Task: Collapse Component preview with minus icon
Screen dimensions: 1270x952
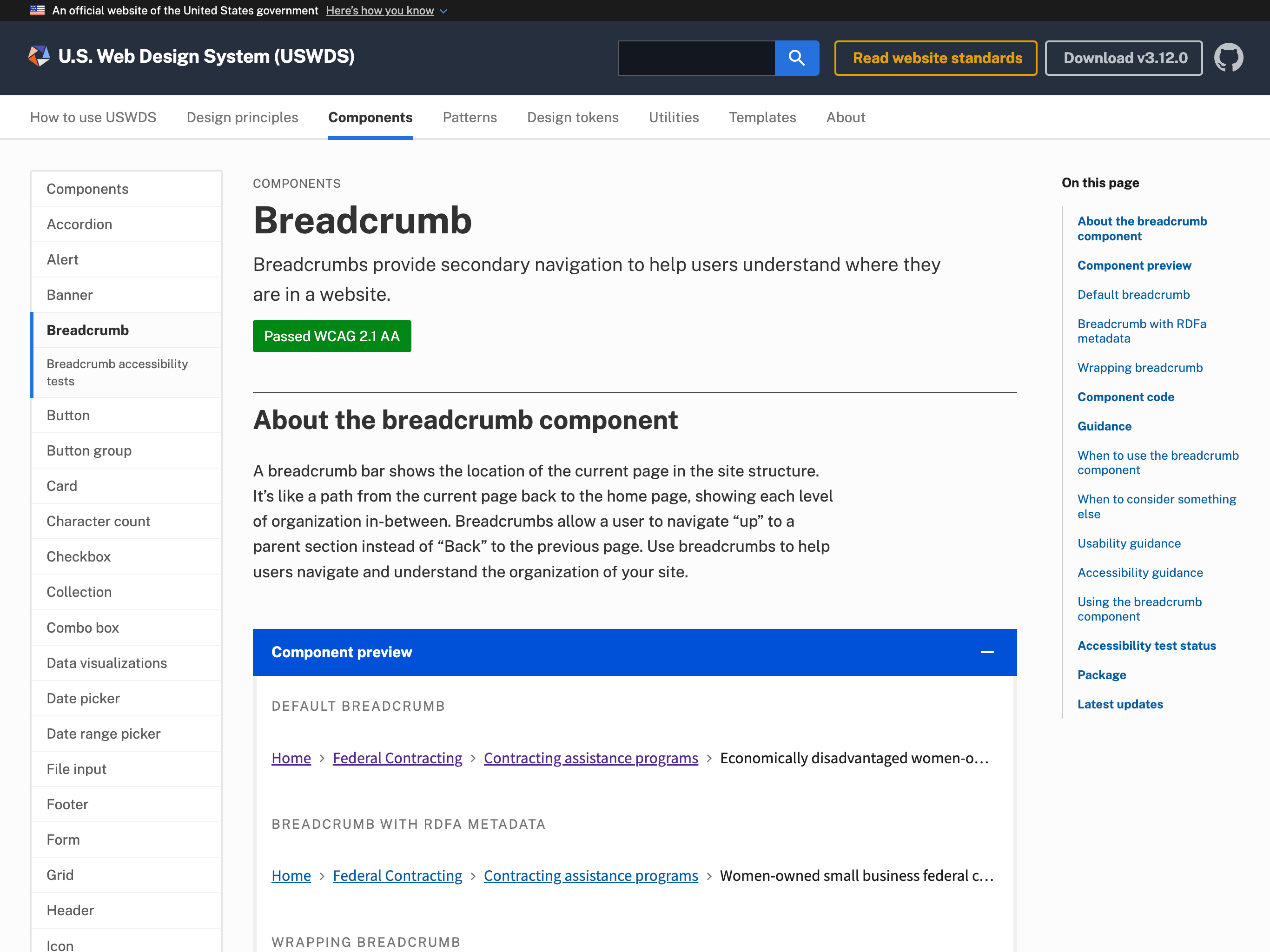Action: (986, 652)
